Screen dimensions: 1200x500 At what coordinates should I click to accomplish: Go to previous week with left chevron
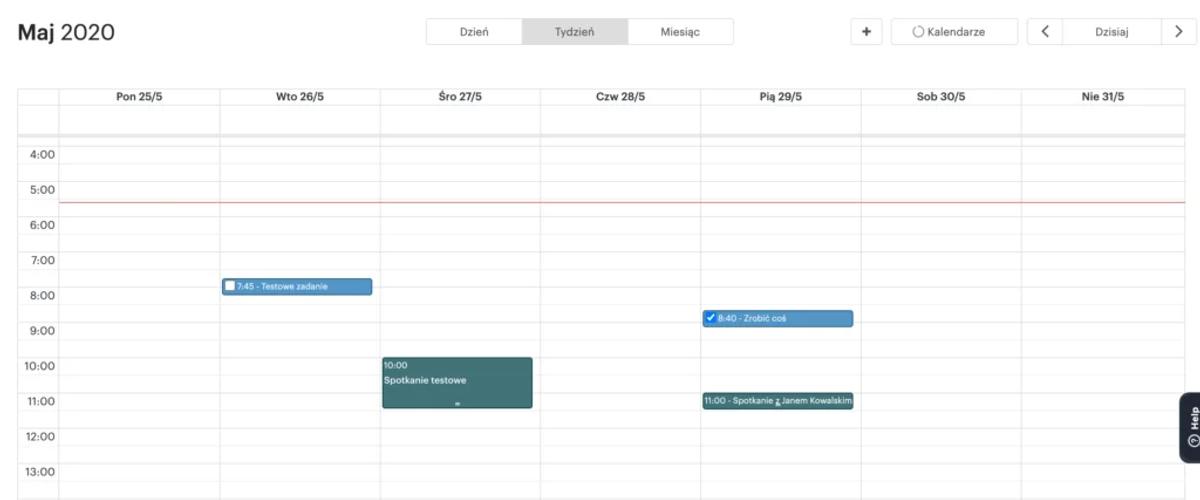click(1045, 32)
